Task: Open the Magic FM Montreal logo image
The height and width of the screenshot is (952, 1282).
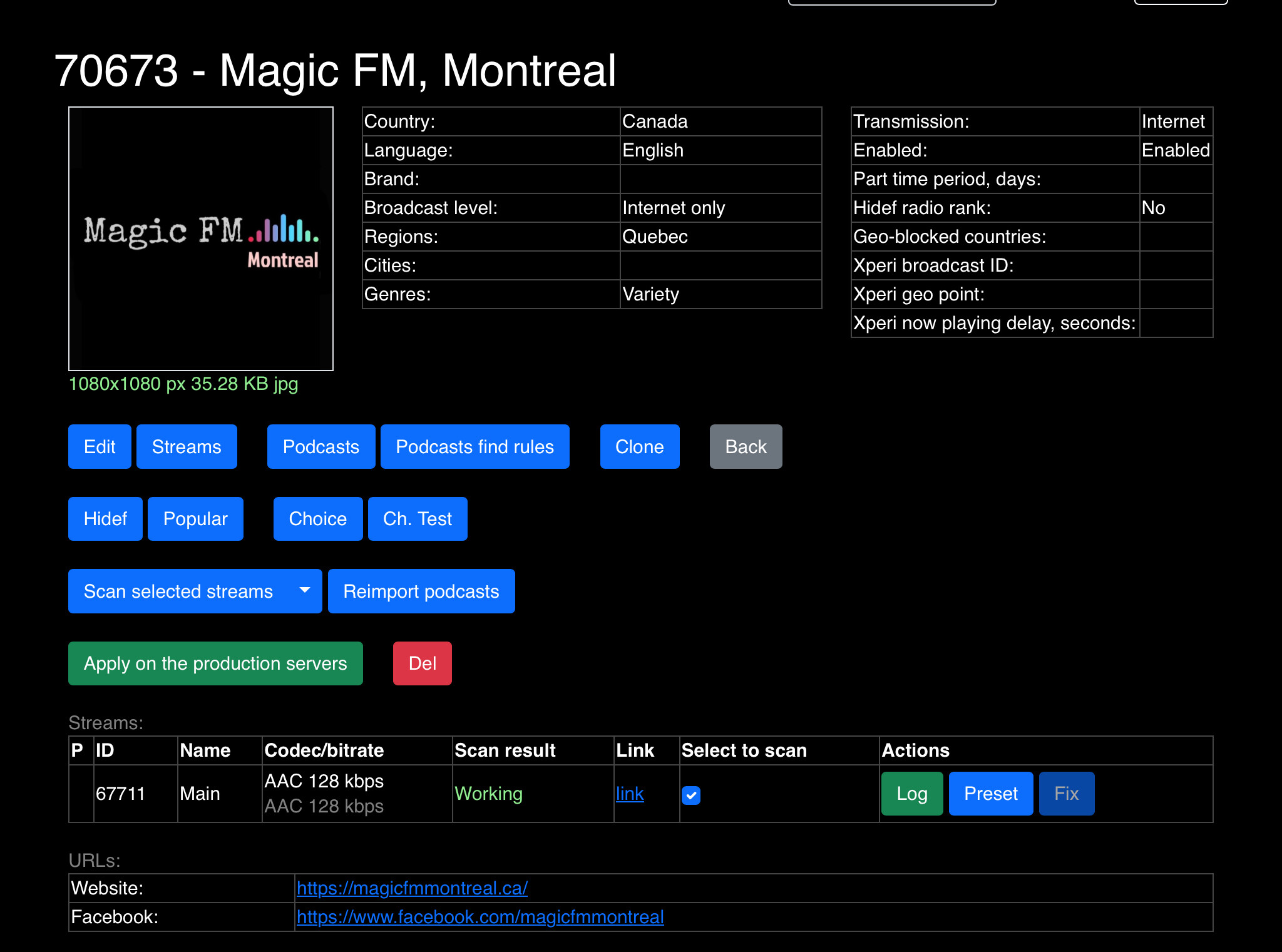Action: tap(201, 238)
